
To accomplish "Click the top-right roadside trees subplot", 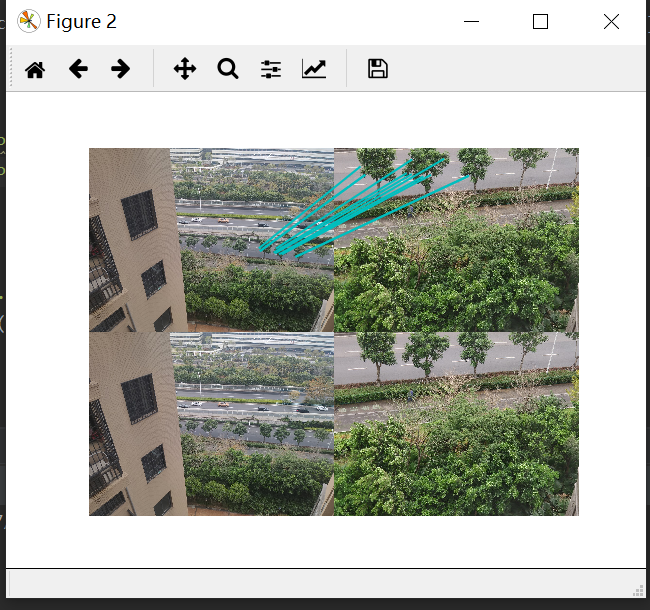I will tap(456, 240).
